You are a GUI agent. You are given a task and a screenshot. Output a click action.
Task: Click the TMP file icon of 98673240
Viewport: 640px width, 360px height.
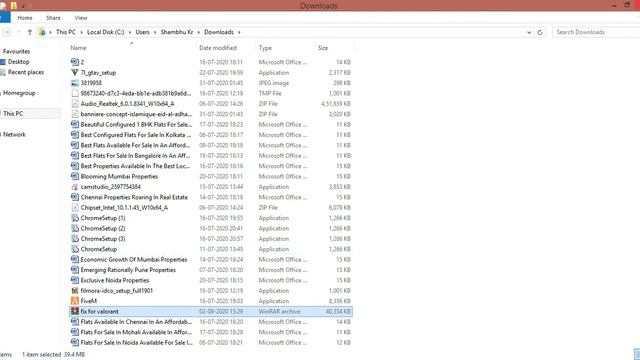click(75, 93)
